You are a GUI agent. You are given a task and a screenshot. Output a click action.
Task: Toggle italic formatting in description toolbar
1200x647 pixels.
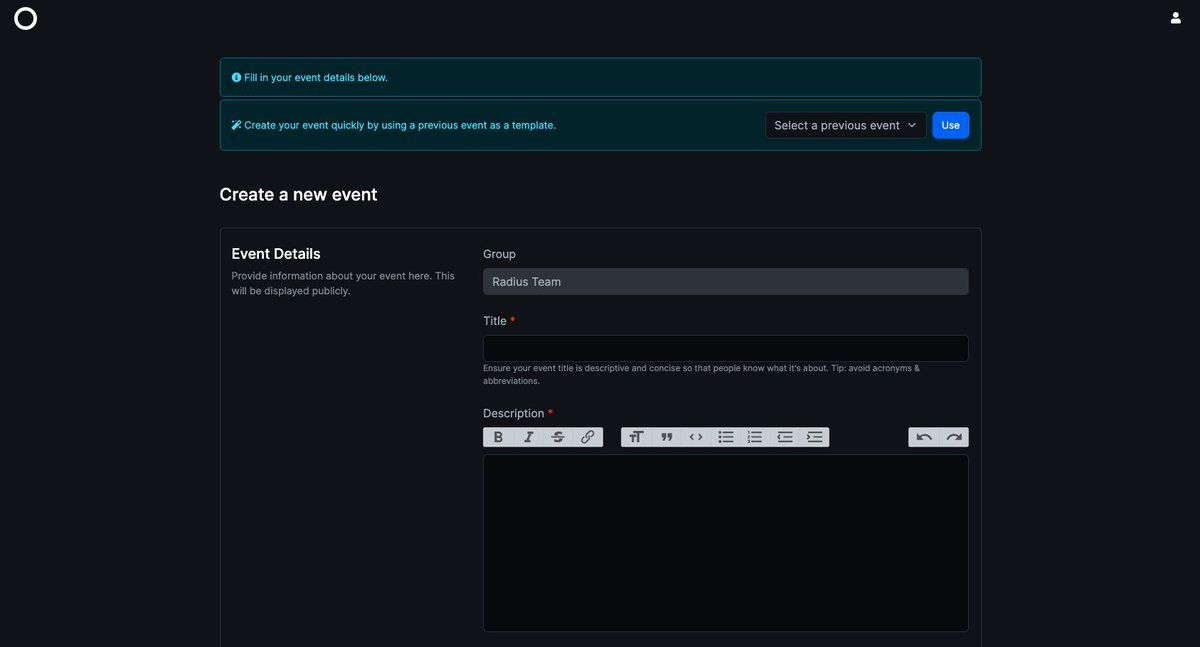[528, 437]
